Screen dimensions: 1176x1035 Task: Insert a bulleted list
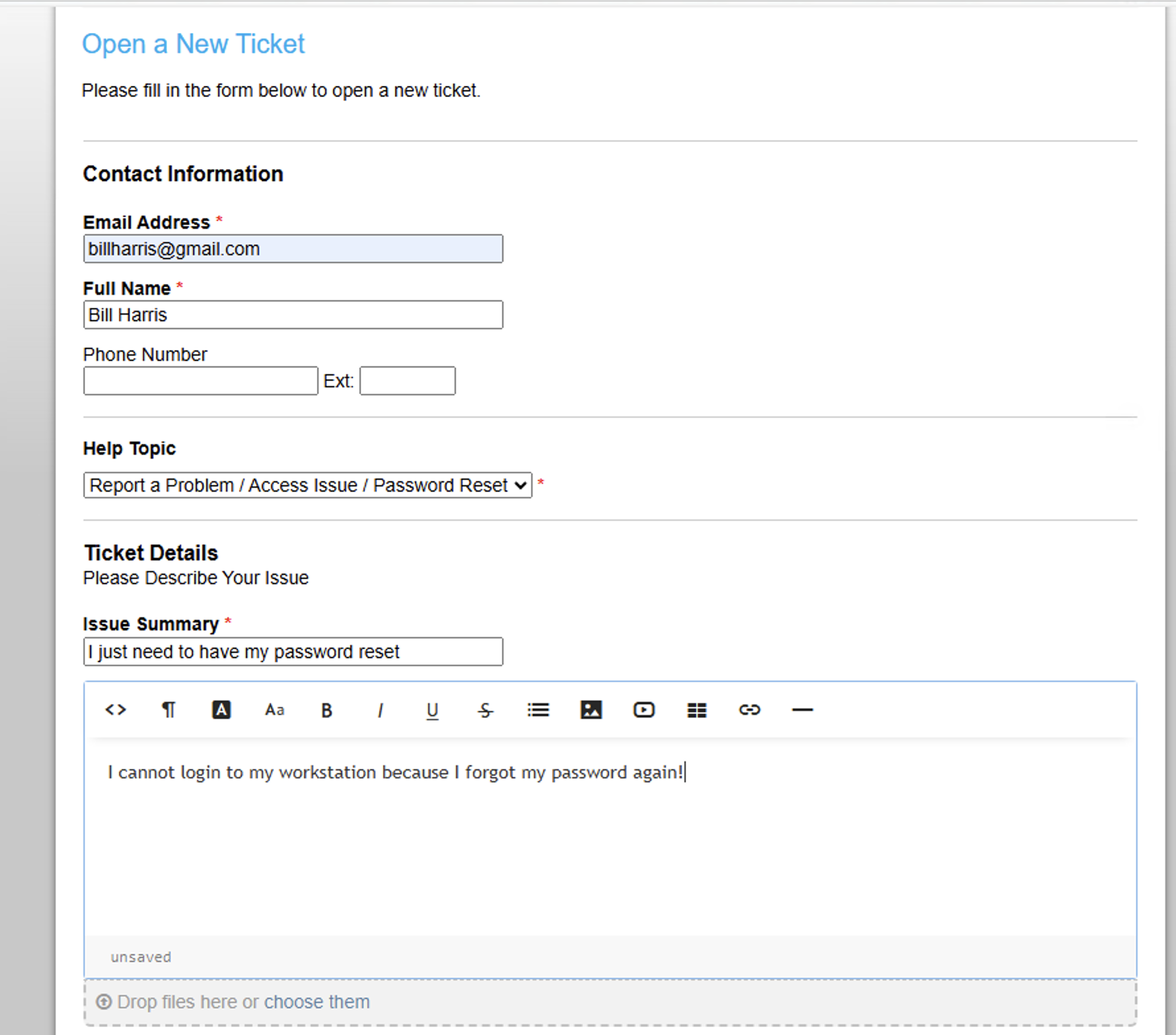coord(538,710)
